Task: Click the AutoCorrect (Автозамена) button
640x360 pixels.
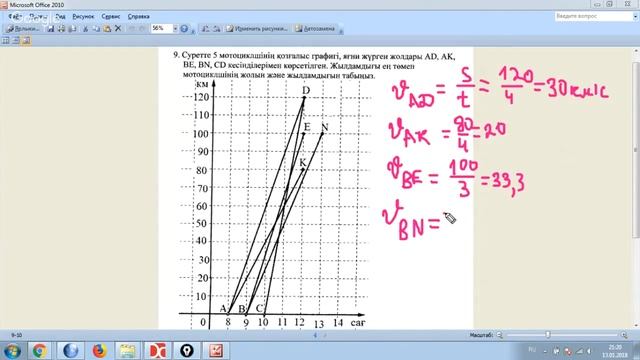Action: pyautogui.click(x=315, y=29)
